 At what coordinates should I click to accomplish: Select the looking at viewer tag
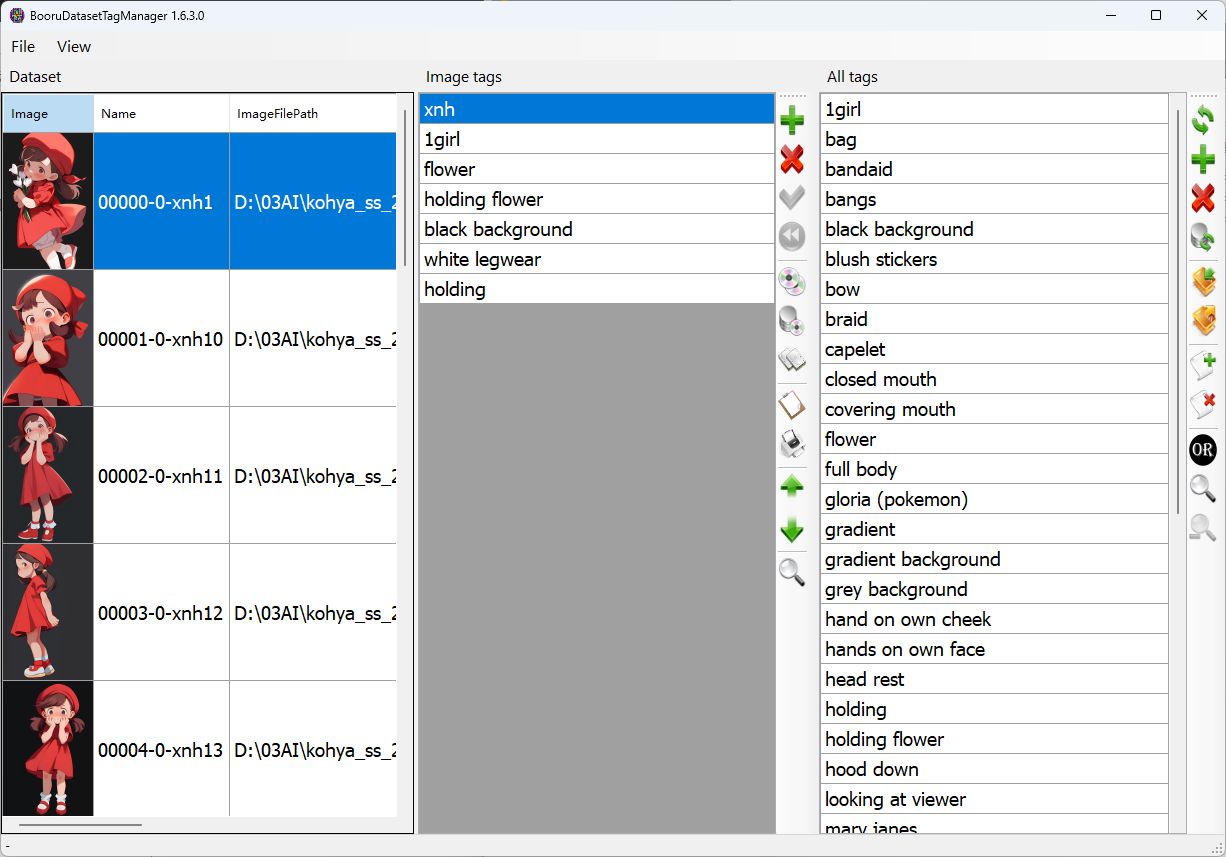(995, 799)
